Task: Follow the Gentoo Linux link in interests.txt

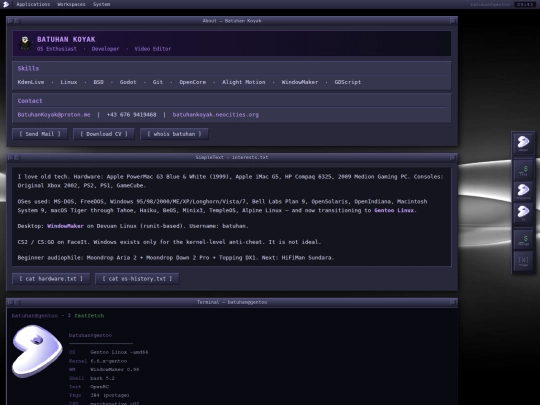Action: click(x=394, y=210)
